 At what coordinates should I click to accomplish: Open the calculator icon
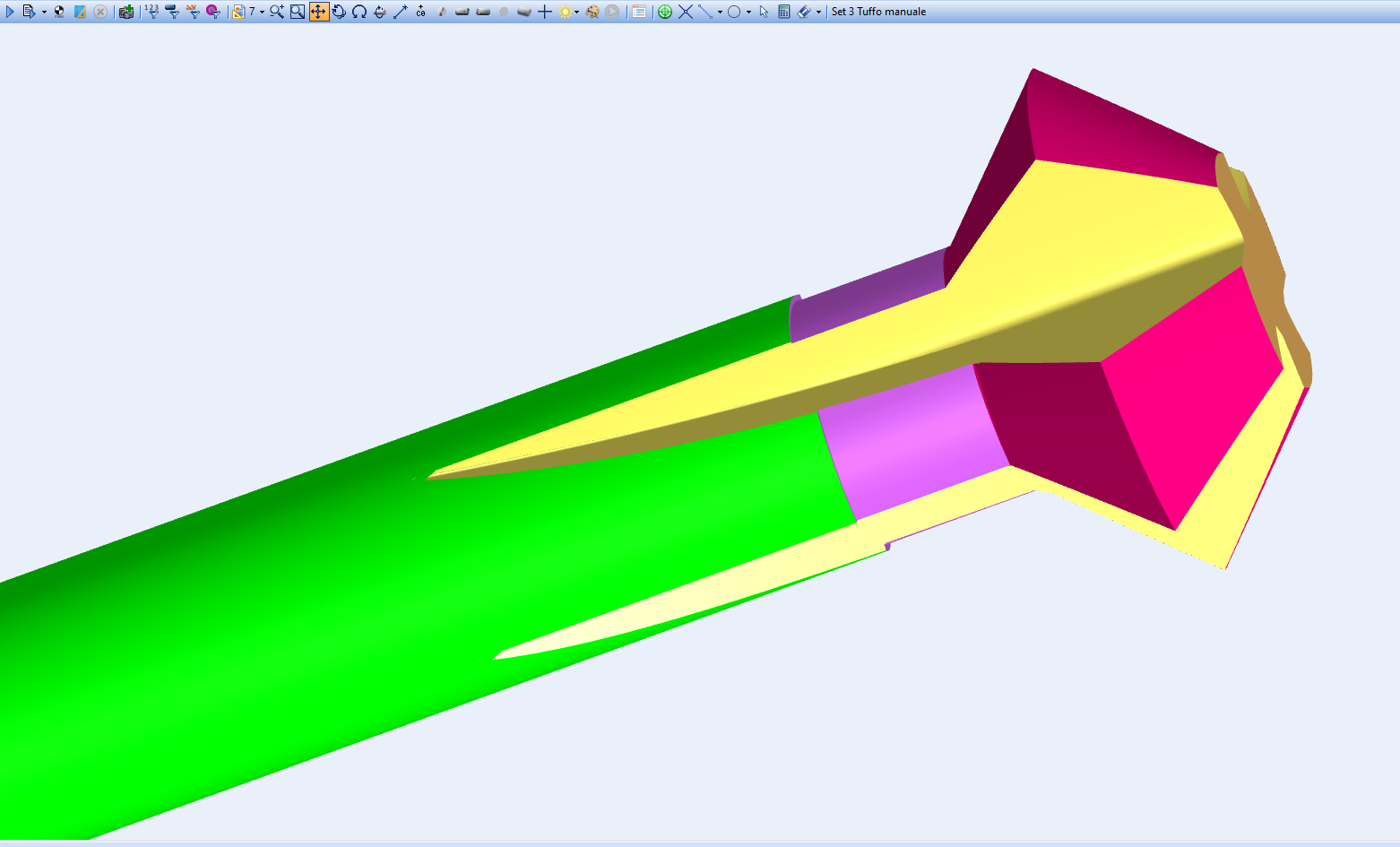point(784,12)
